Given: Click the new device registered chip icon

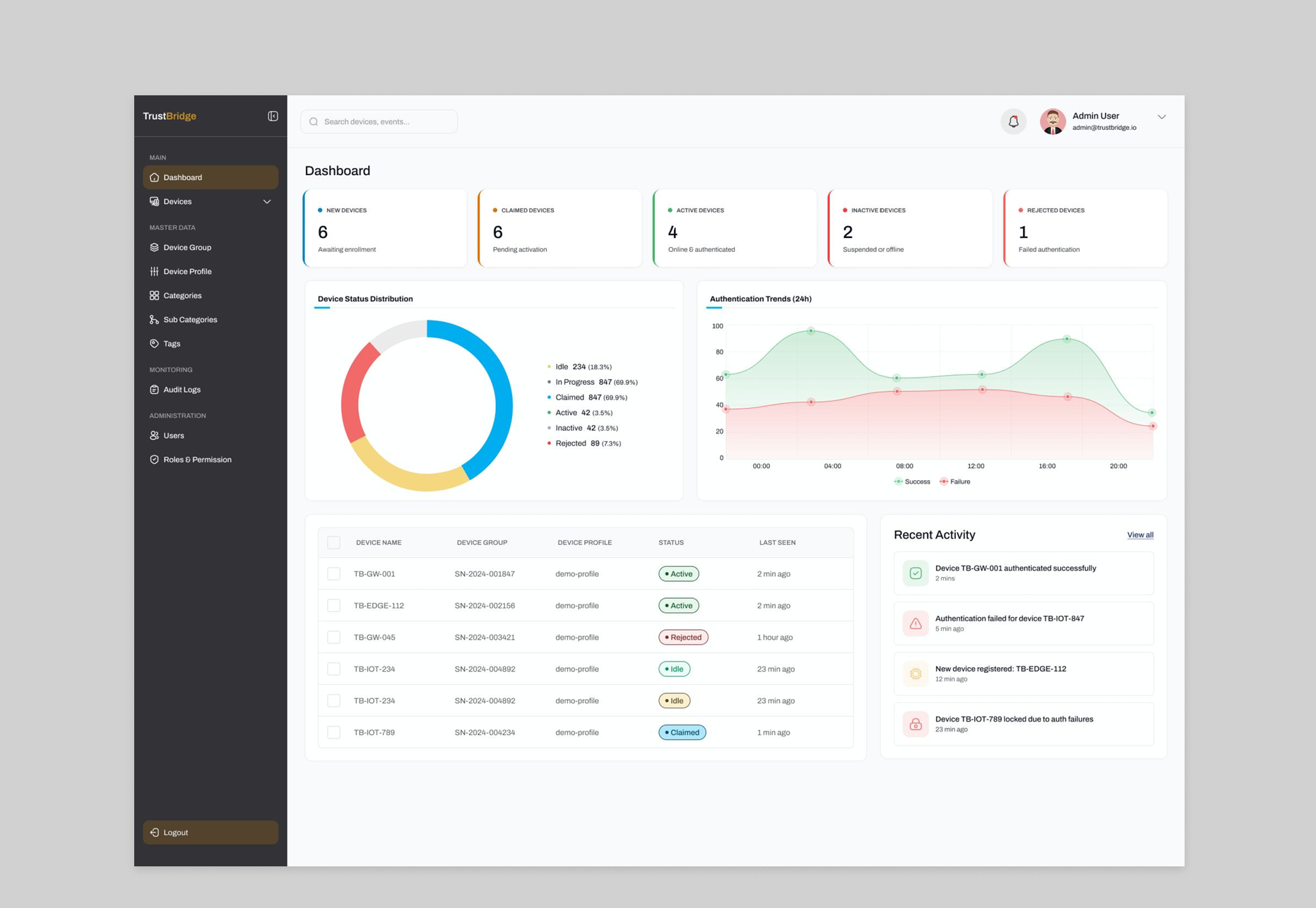Looking at the screenshot, I should click(915, 674).
